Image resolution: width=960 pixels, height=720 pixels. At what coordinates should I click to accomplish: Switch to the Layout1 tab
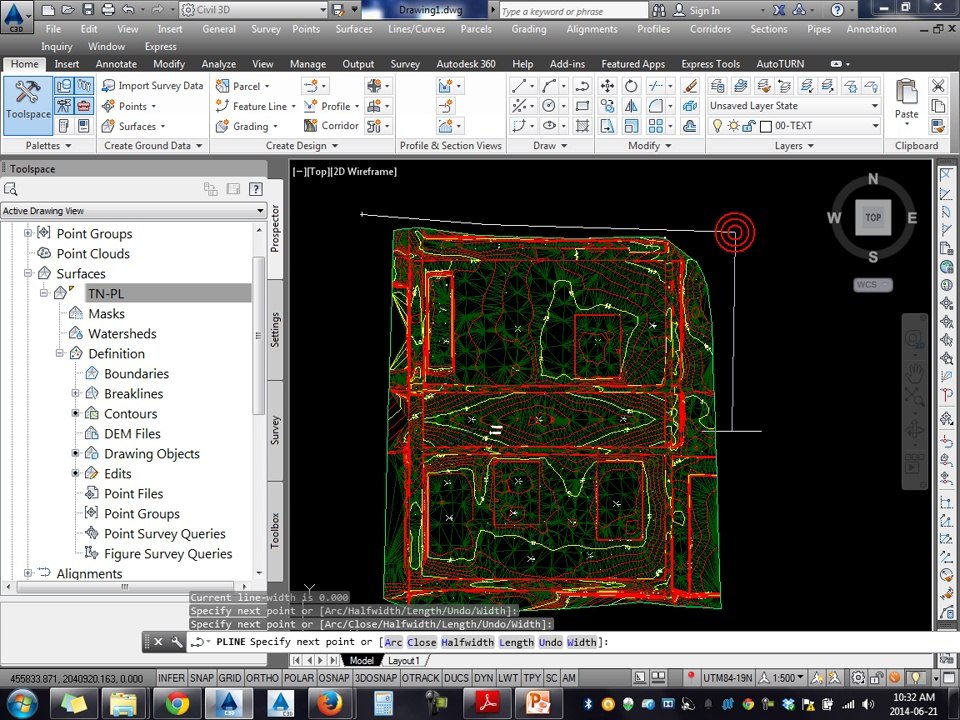pos(403,661)
